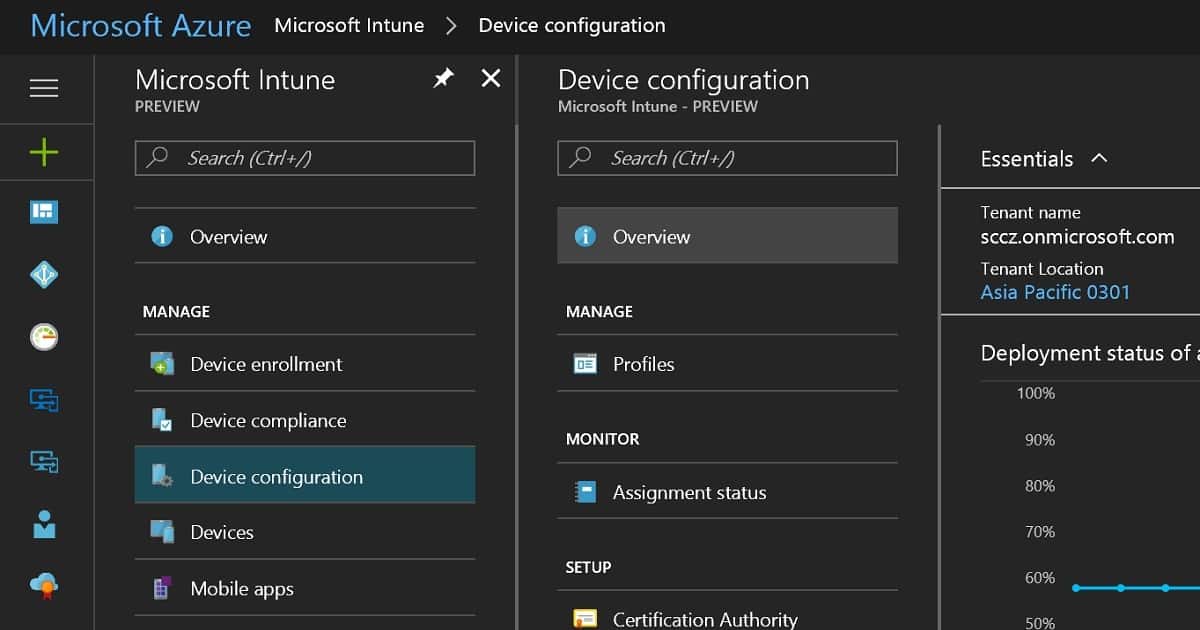The image size is (1200, 630).
Task: Close the Microsoft Intune blade
Action: [x=491, y=78]
